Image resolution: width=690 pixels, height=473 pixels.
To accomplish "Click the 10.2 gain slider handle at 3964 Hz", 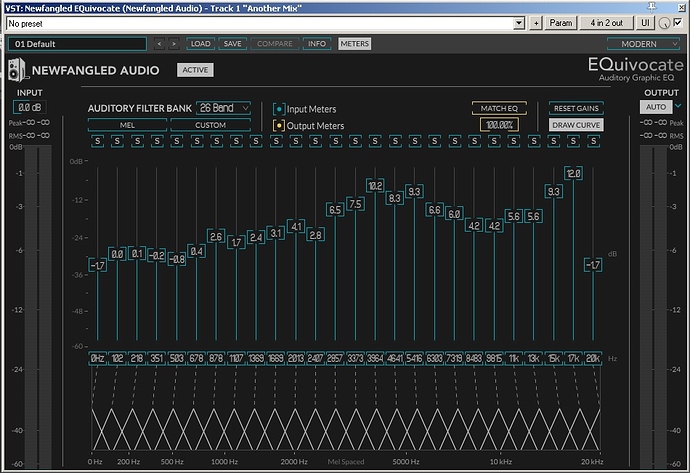I will pyautogui.click(x=375, y=186).
